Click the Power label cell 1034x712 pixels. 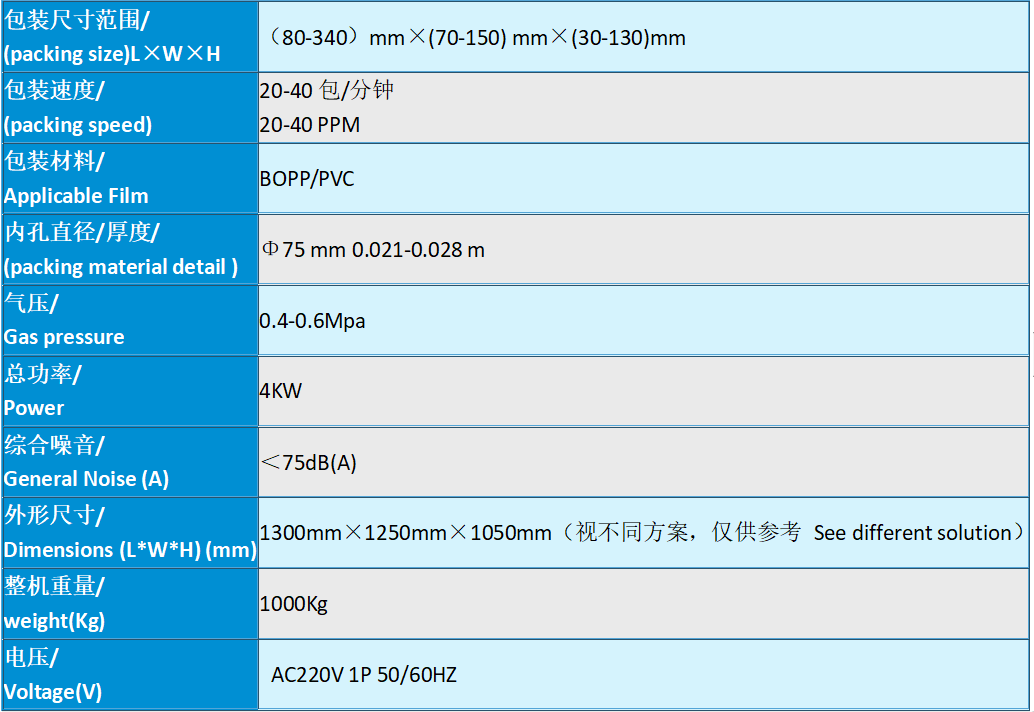(x=129, y=391)
